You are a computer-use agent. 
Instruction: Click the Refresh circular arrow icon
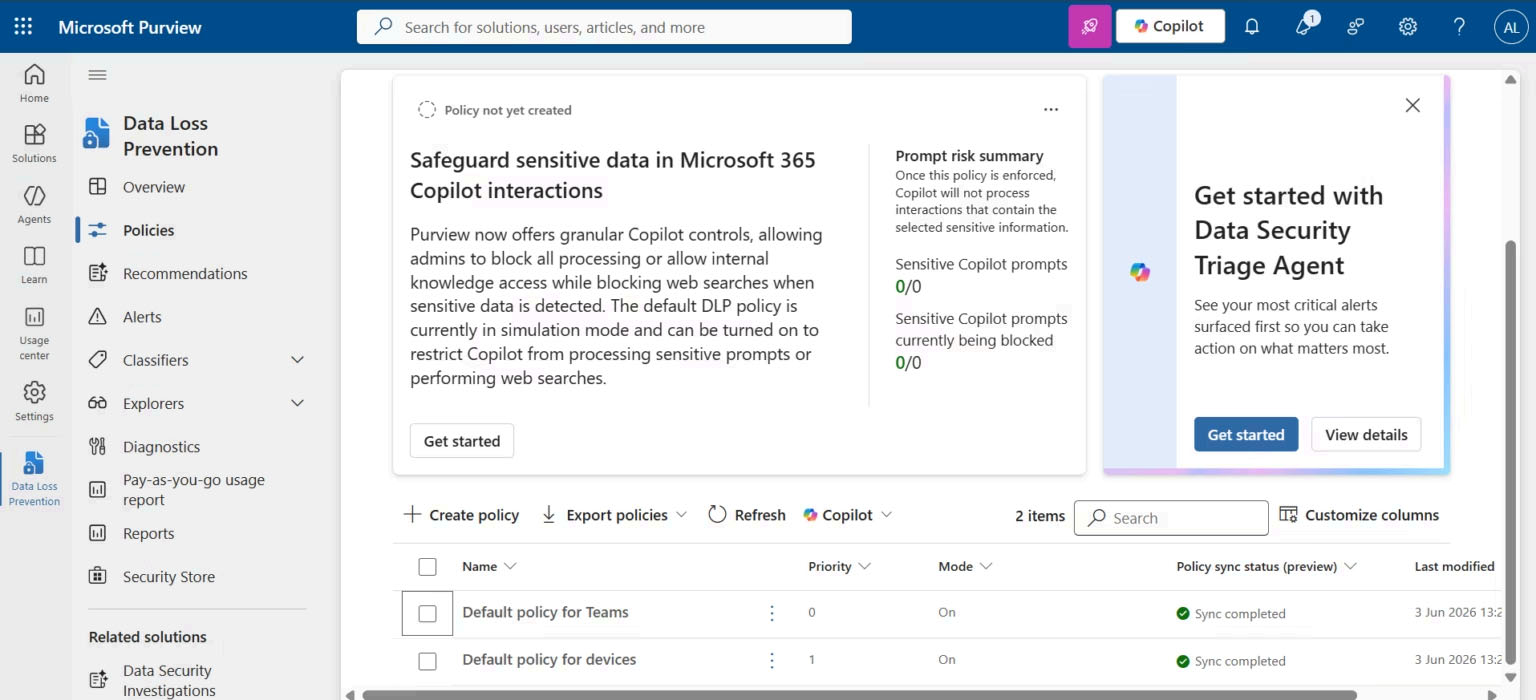tap(717, 515)
